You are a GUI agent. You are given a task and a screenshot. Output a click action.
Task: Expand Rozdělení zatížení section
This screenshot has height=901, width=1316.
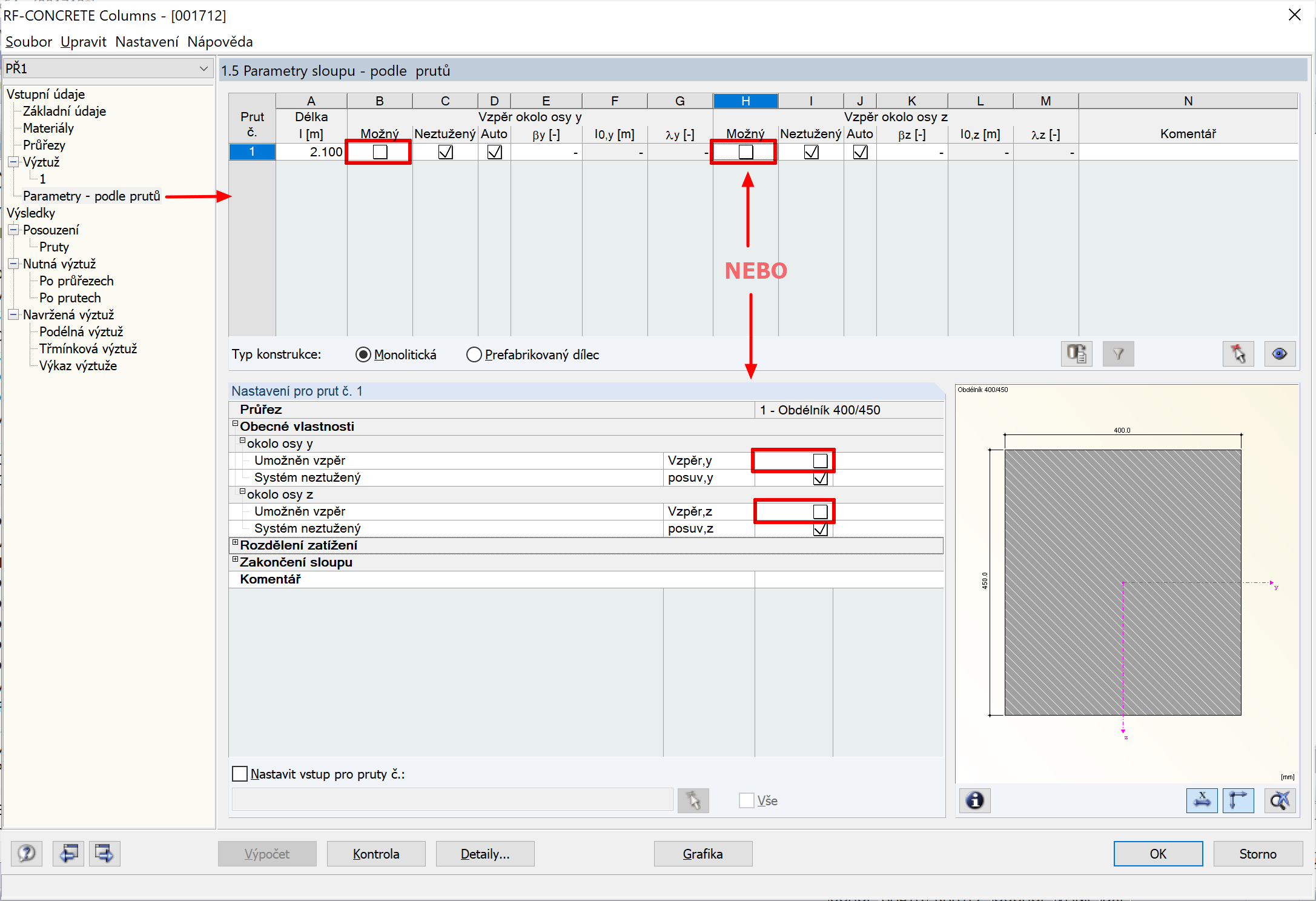236,543
